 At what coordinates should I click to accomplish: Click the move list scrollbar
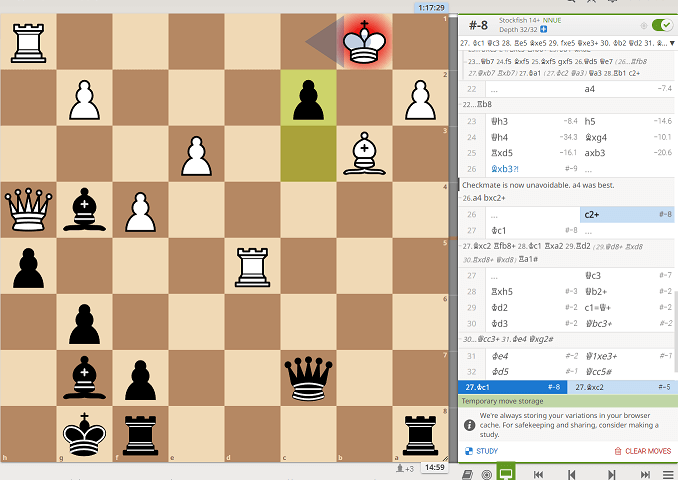676,331
